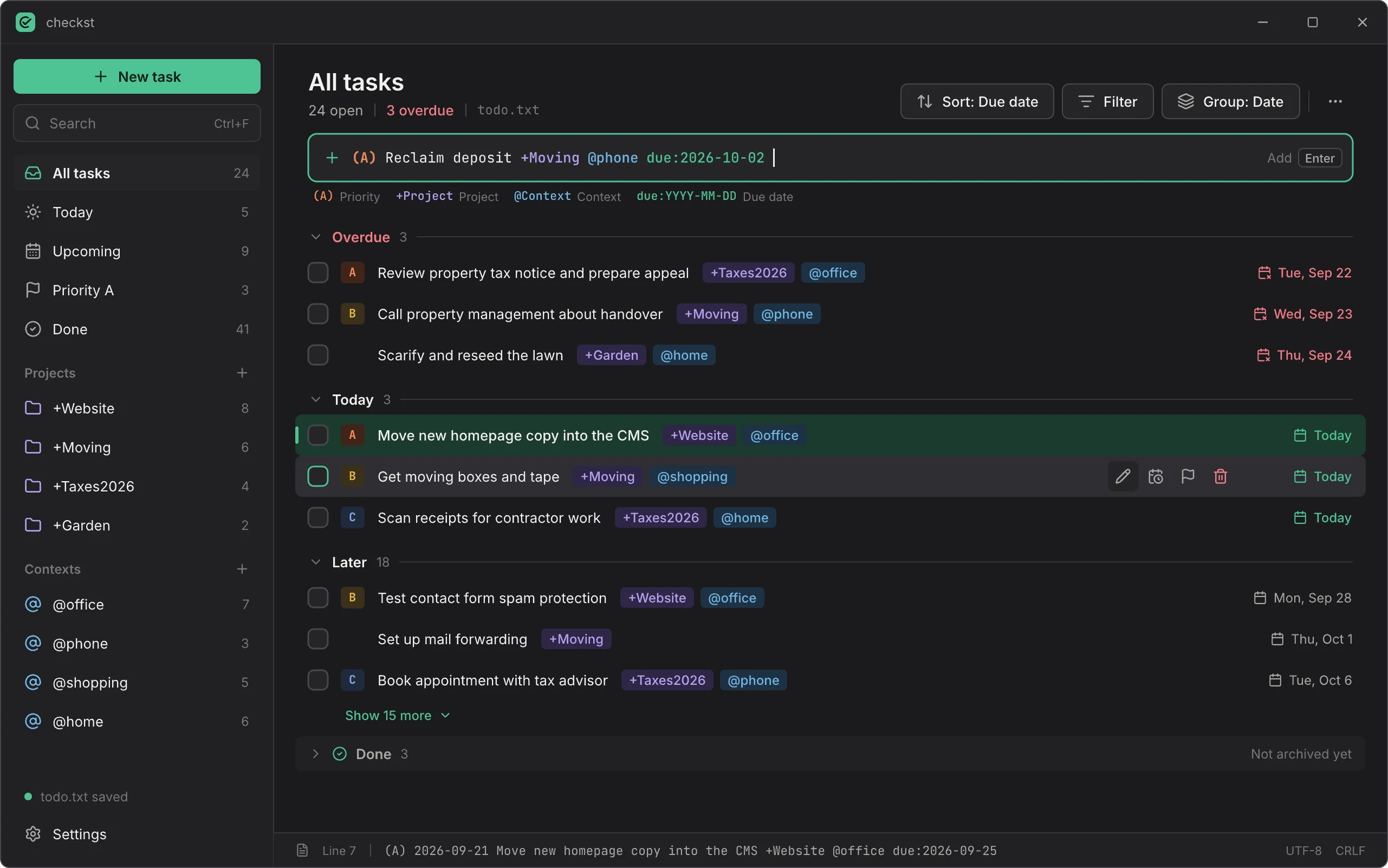Click the overdue calendar icon for Tue, Sep 22
The image size is (1388, 868).
(x=1264, y=273)
